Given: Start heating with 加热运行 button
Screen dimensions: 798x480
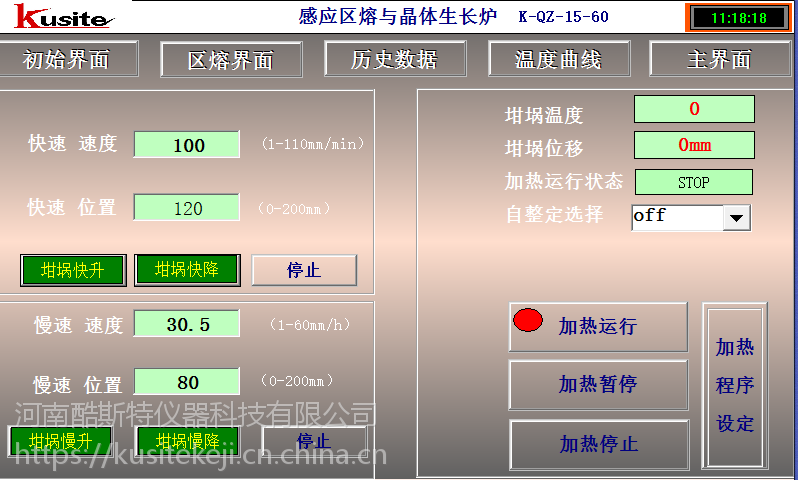Looking at the screenshot, I should [598, 327].
